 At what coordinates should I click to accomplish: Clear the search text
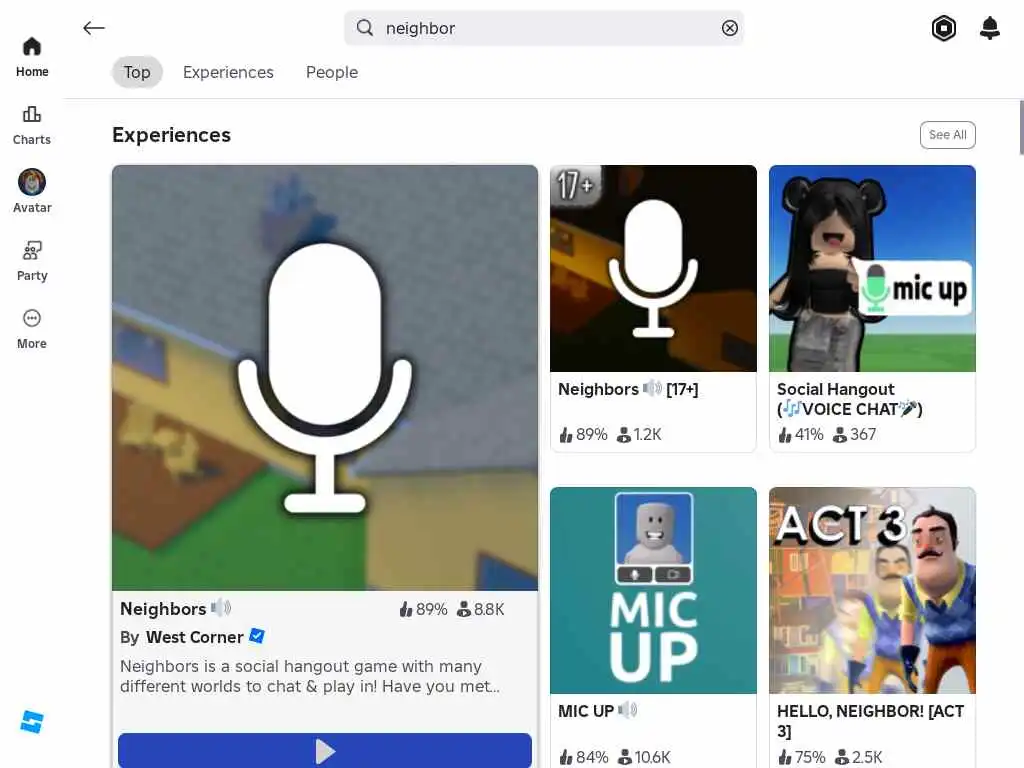(729, 28)
